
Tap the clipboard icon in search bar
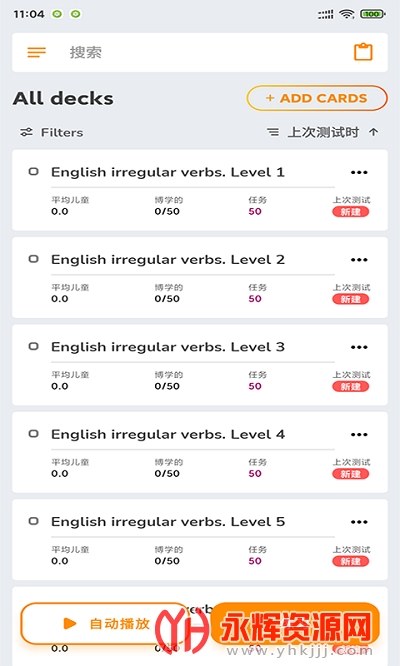click(x=363, y=52)
